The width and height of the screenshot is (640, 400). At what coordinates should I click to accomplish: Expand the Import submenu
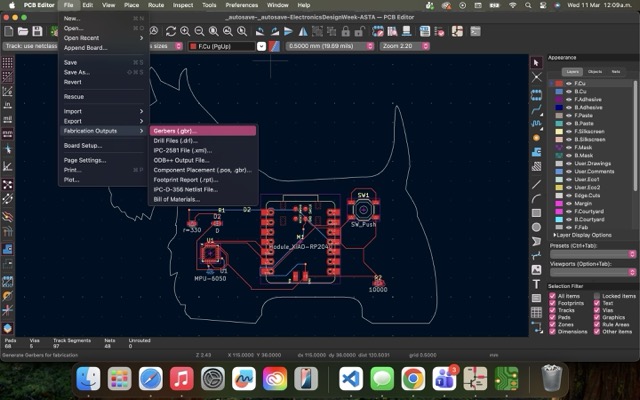coord(103,111)
